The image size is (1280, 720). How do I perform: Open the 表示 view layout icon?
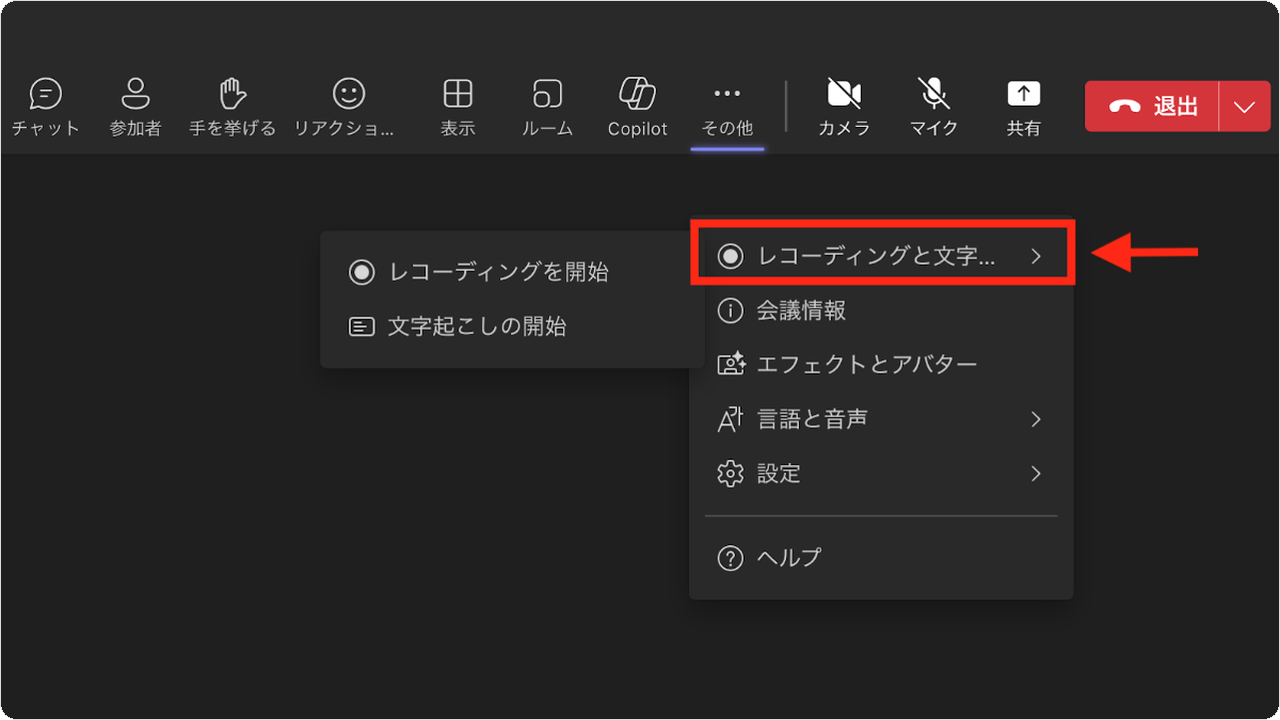(x=458, y=94)
